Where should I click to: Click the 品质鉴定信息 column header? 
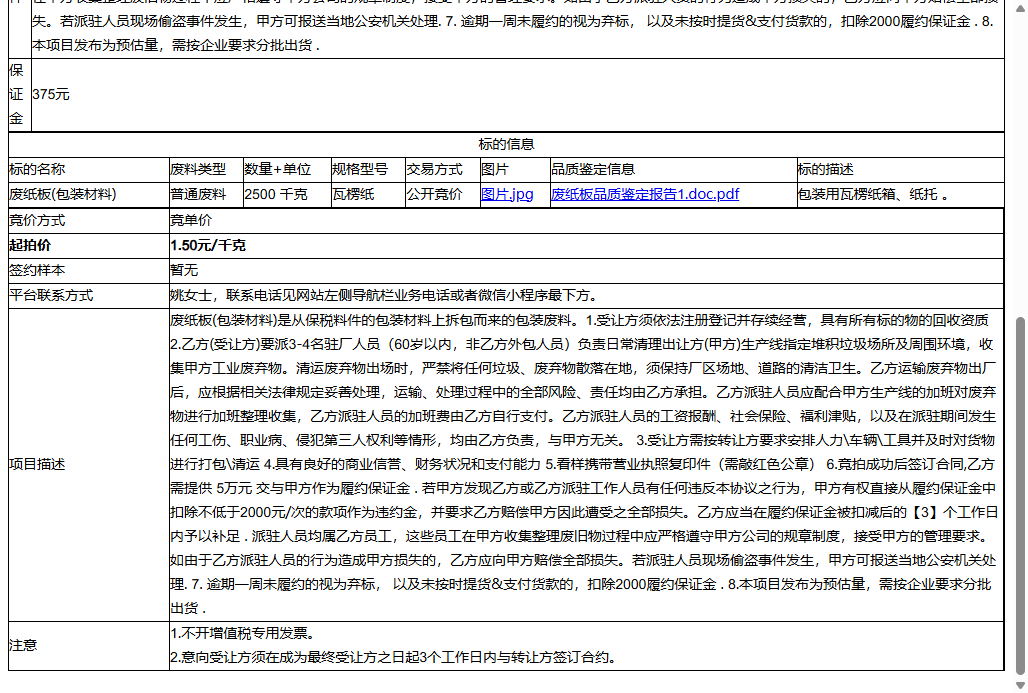pyautogui.click(x=593, y=170)
